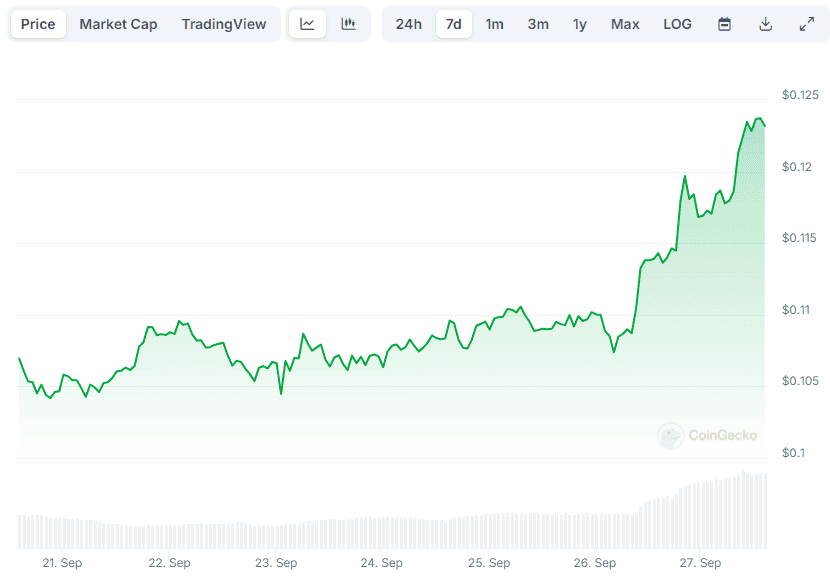The image size is (830, 583).
Task: Switch to the Market Cap tab
Action: [x=118, y=24]
